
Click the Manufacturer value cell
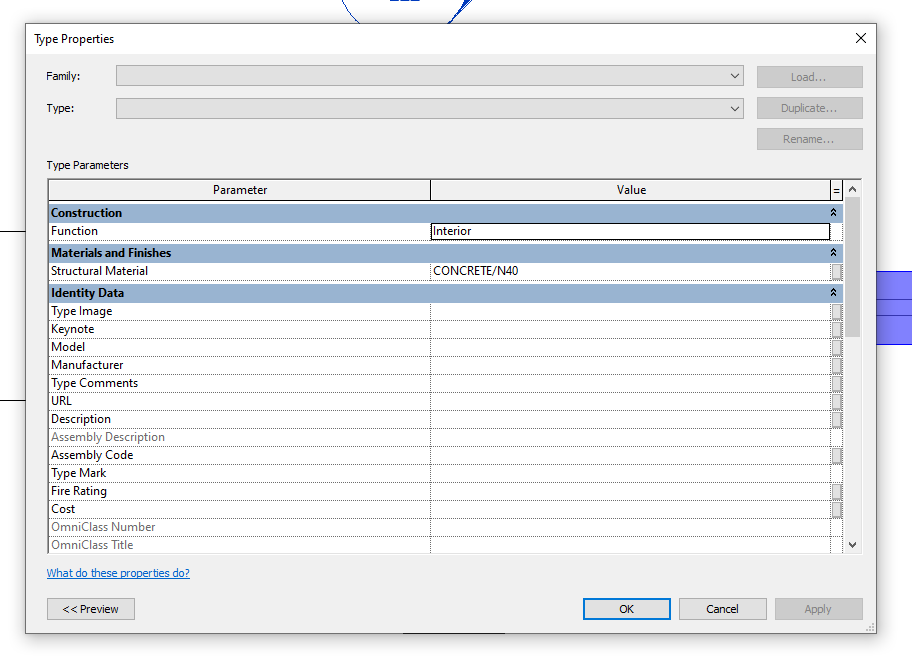point(630,365)
